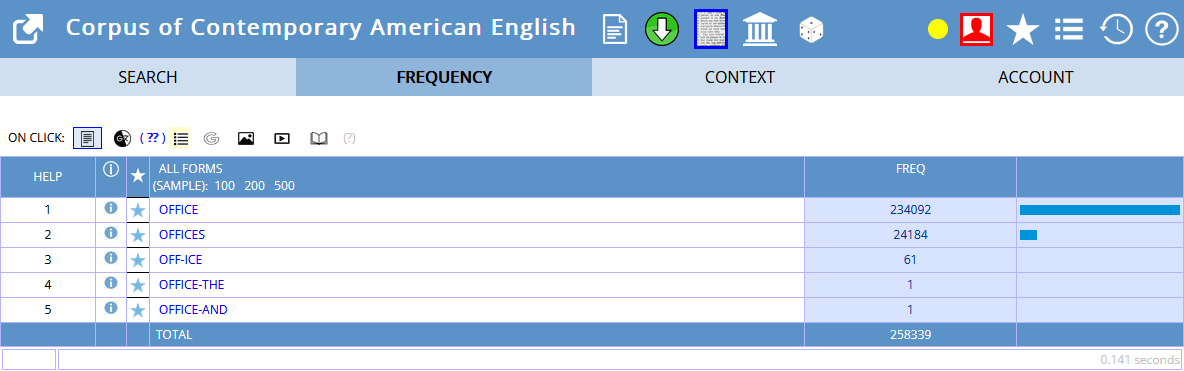1184x371 pixels.
Task: Switch to the ACCOUNT tab
Action: [x=1036, y=77]
